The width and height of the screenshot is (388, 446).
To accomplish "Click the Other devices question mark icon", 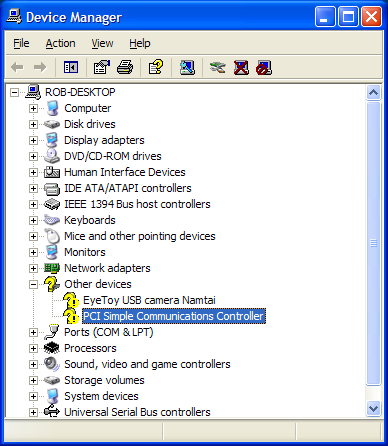I will tap(52, 284).
